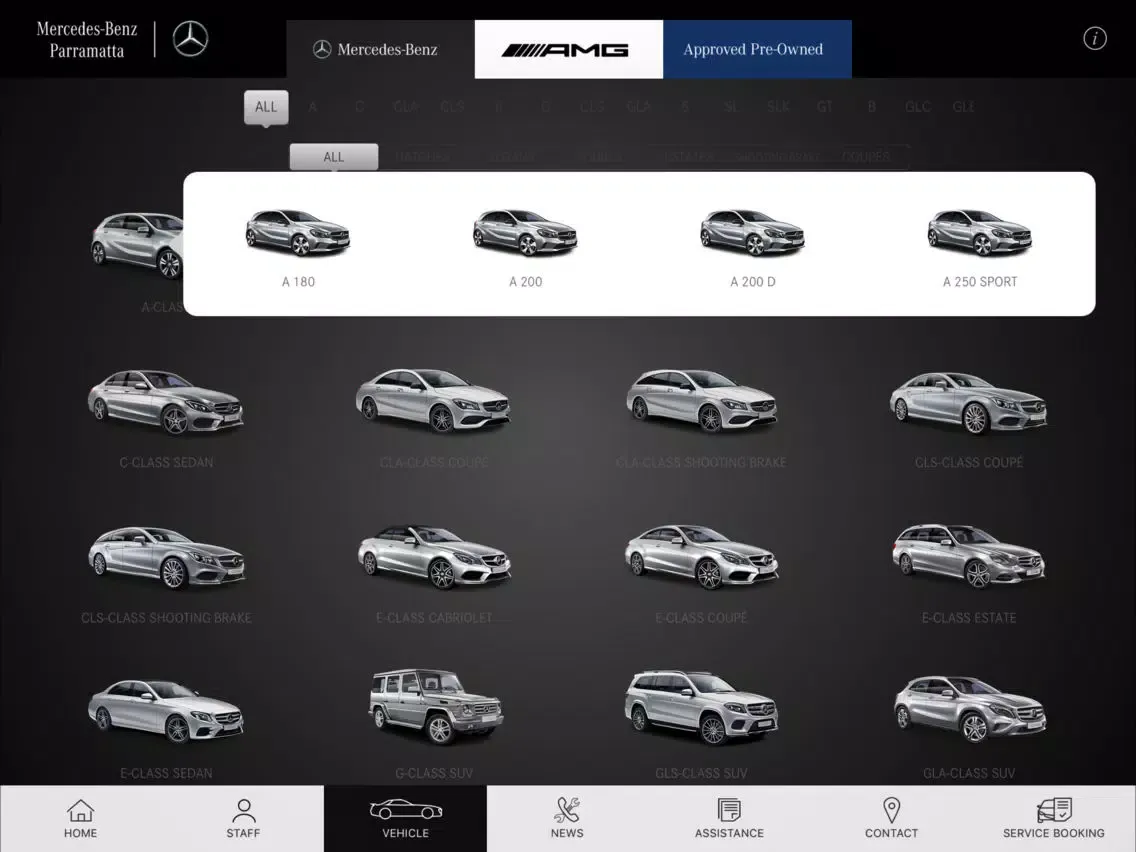
Task: Open the info icon in top corner
Action: click(1094, 38)
